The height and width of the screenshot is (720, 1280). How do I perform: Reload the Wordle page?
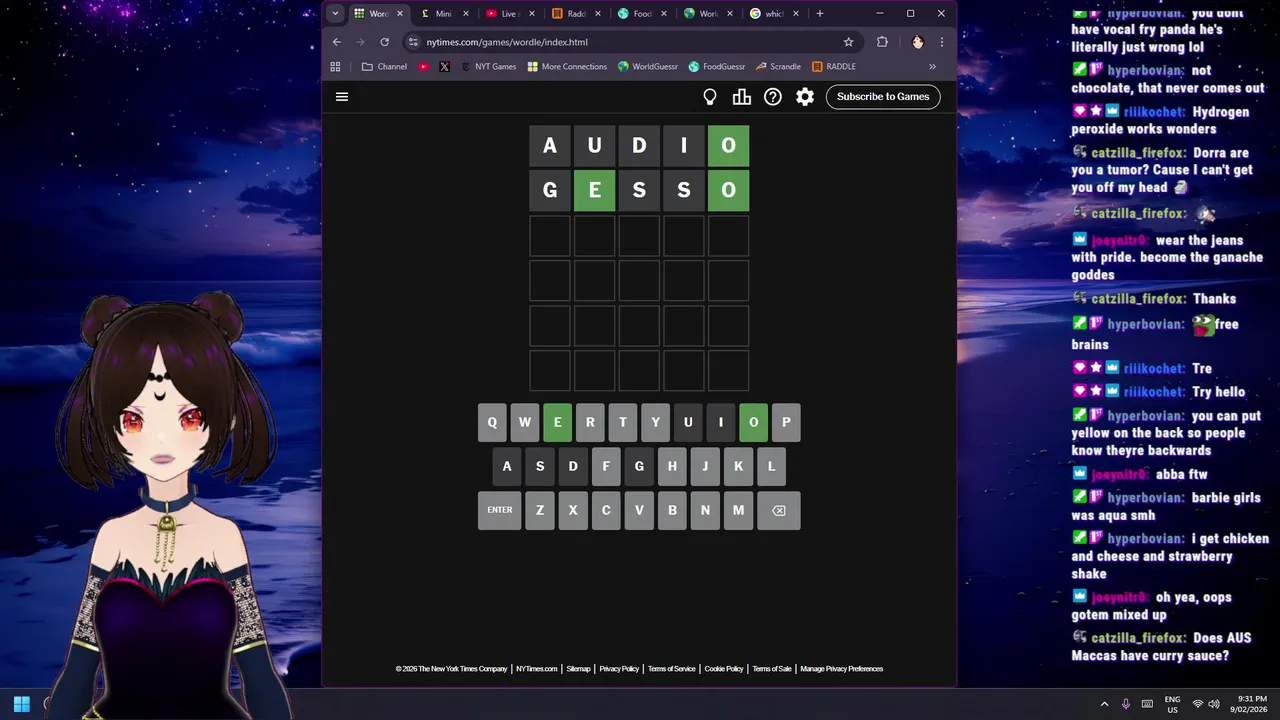385,42
